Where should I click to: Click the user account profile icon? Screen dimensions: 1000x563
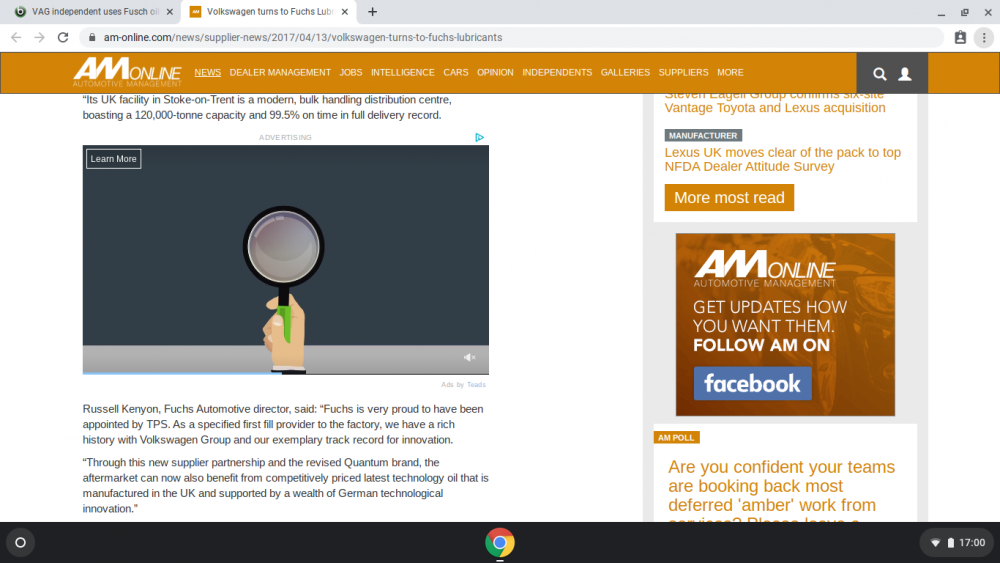click(904, 74)
